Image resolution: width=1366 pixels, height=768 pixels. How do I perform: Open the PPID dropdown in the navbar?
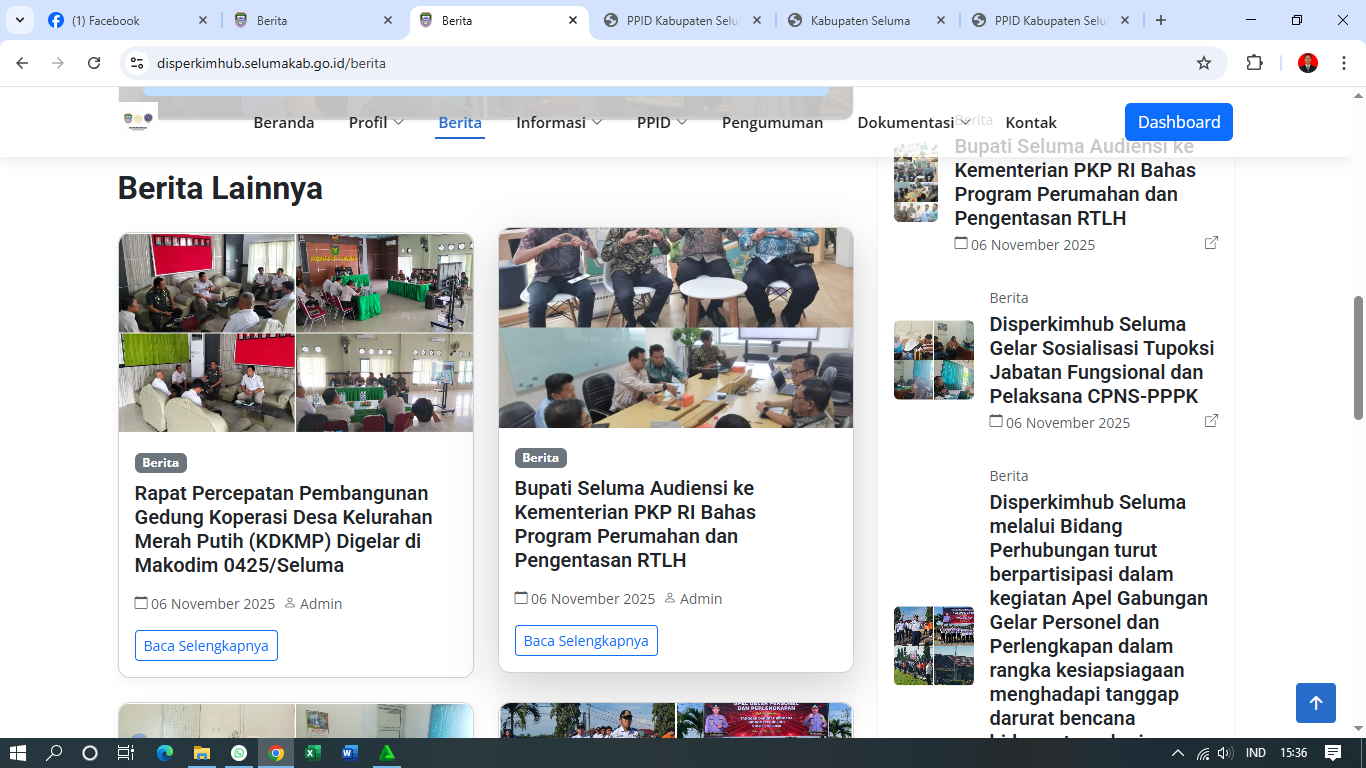pyautogui.click(x=662, y=122)
